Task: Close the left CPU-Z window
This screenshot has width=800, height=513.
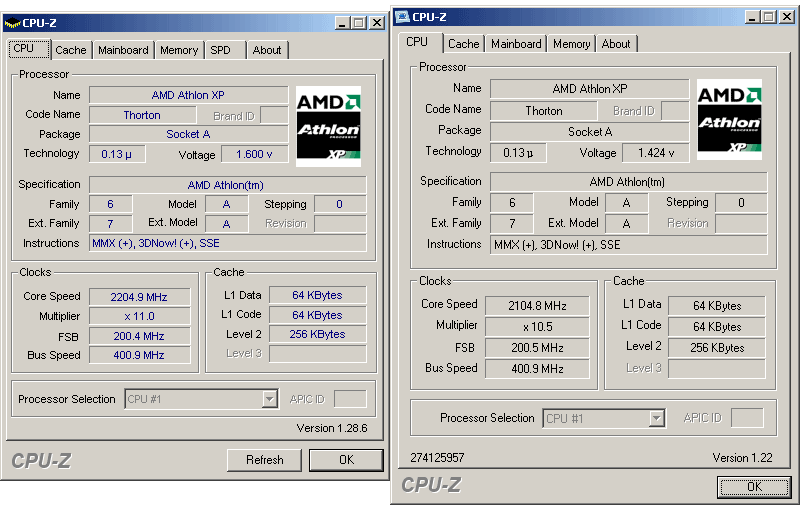Action: click(377, 23)
